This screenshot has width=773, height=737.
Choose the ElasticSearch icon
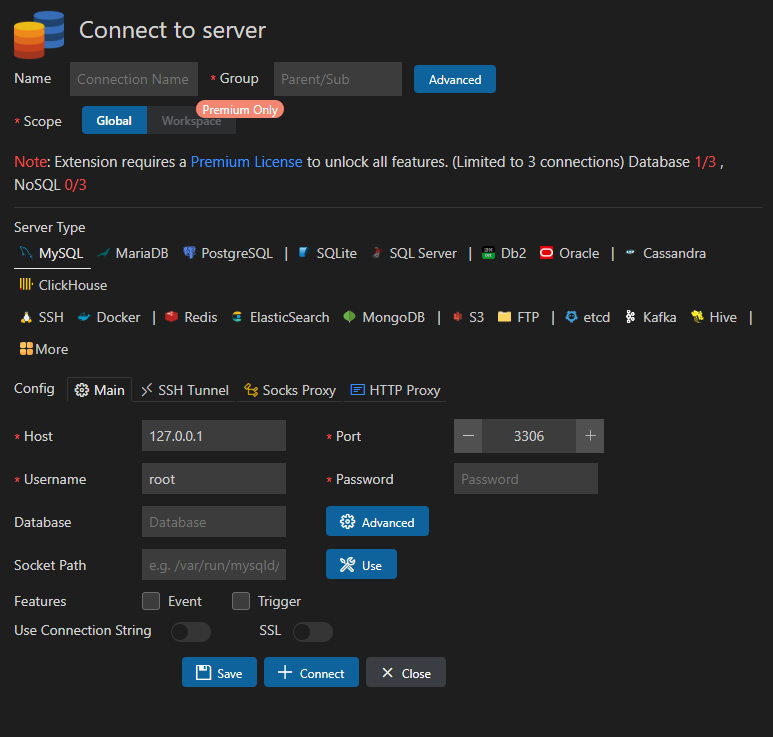pos(237,316)
